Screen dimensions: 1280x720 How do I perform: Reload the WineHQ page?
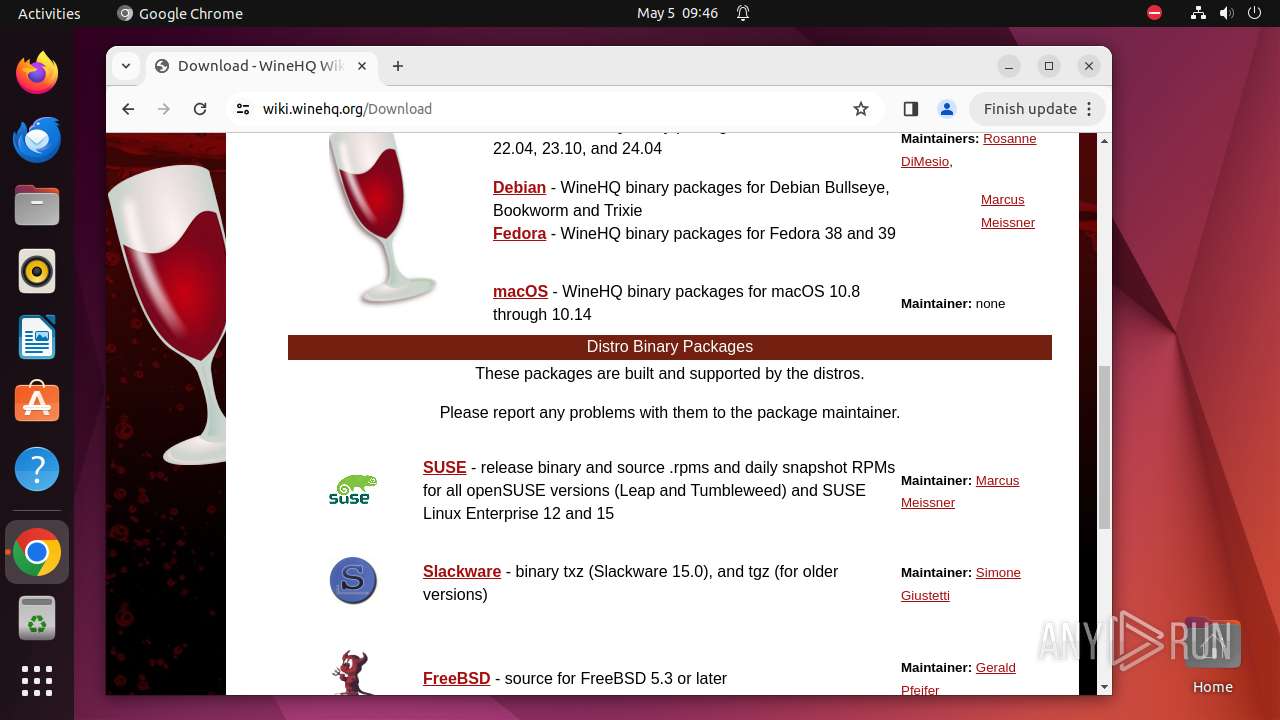[x=200, y=109]
